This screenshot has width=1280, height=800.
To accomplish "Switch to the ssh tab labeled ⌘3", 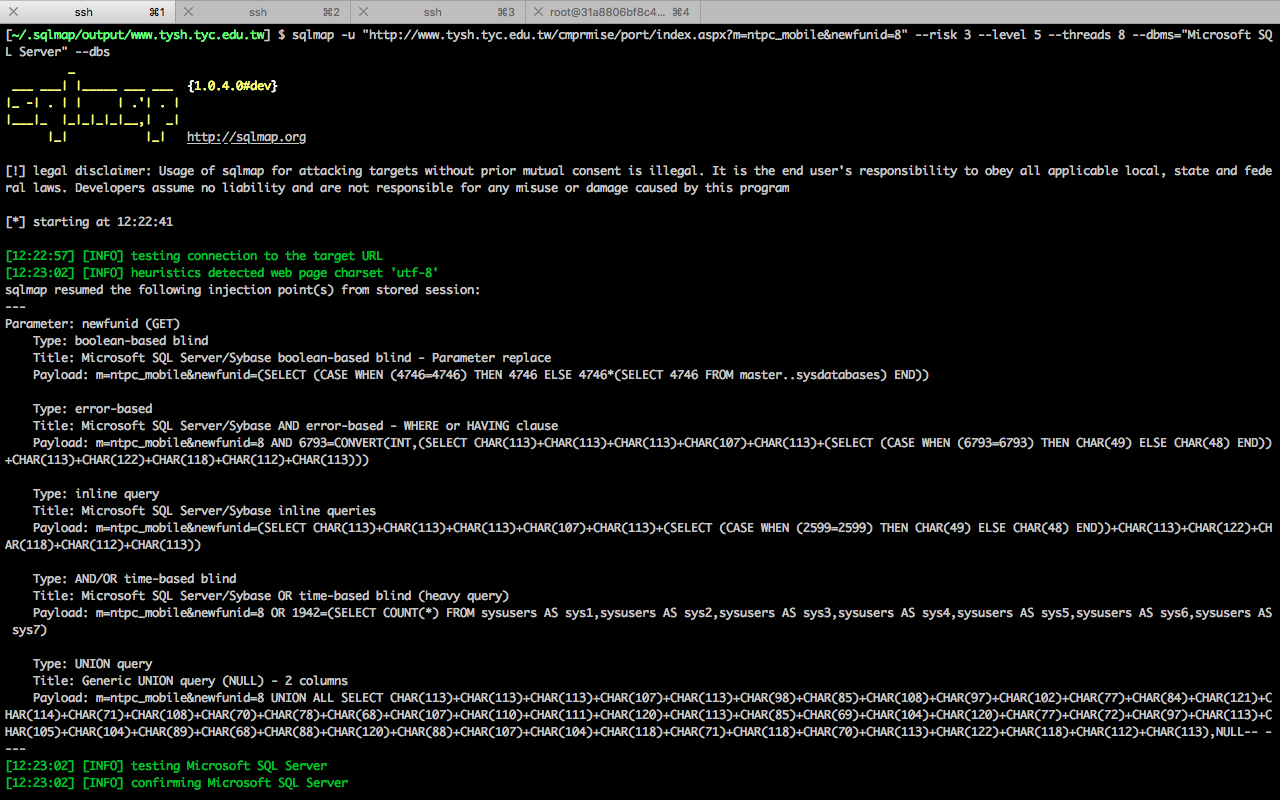I will (x=440, y=12).
